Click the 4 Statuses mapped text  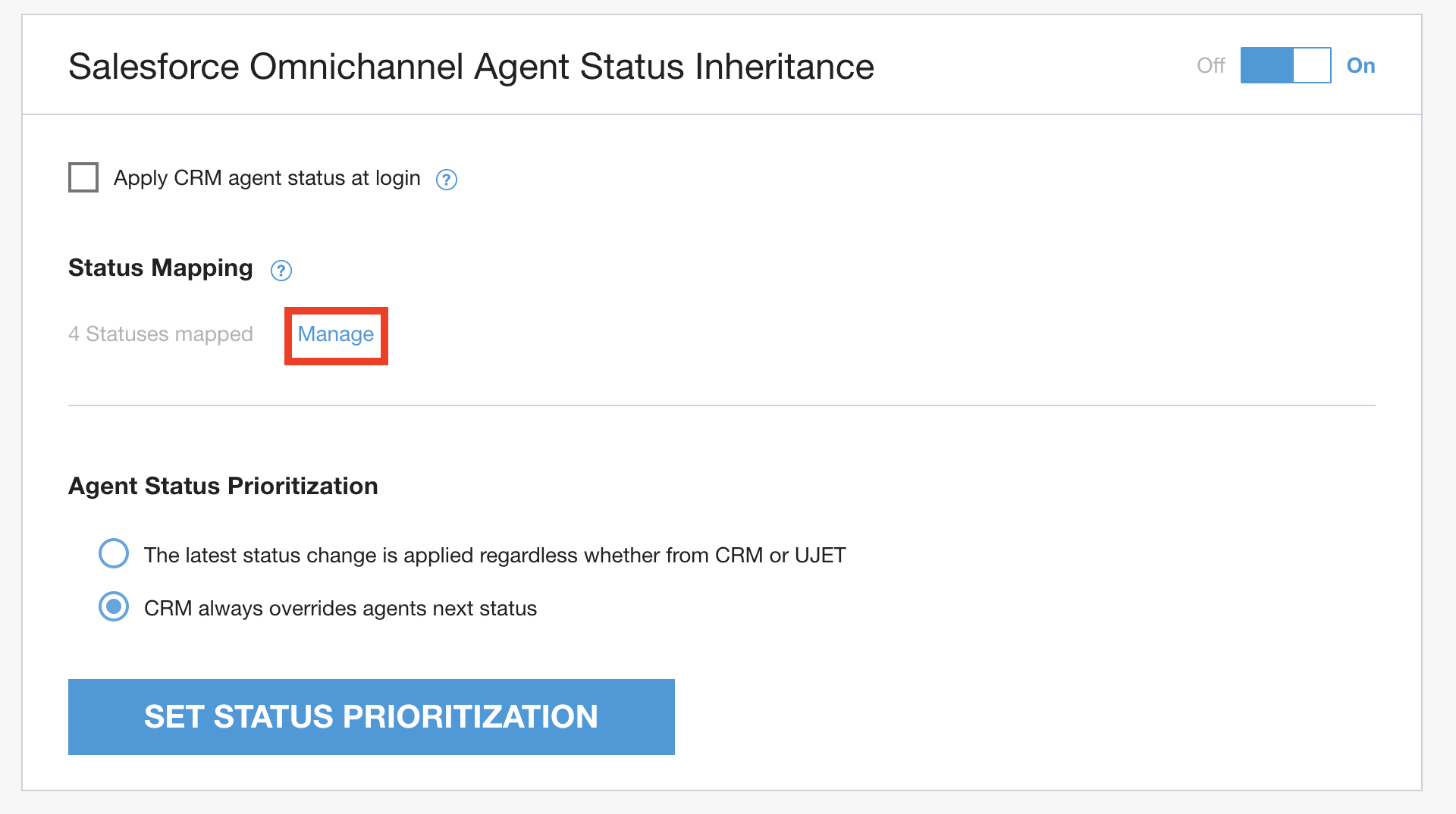[161, 334]
